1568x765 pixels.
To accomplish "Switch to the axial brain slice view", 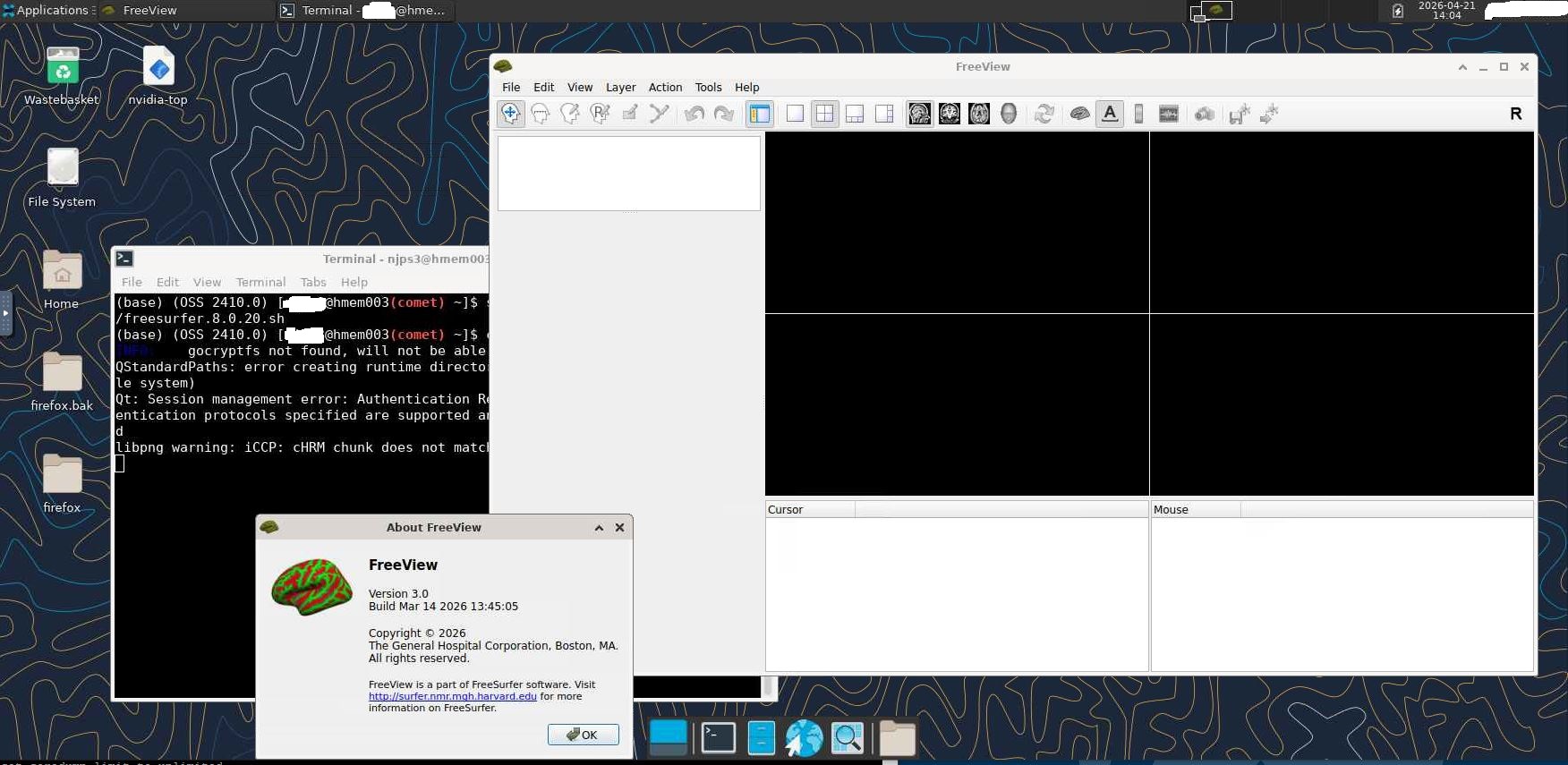I will pos(979,114).
